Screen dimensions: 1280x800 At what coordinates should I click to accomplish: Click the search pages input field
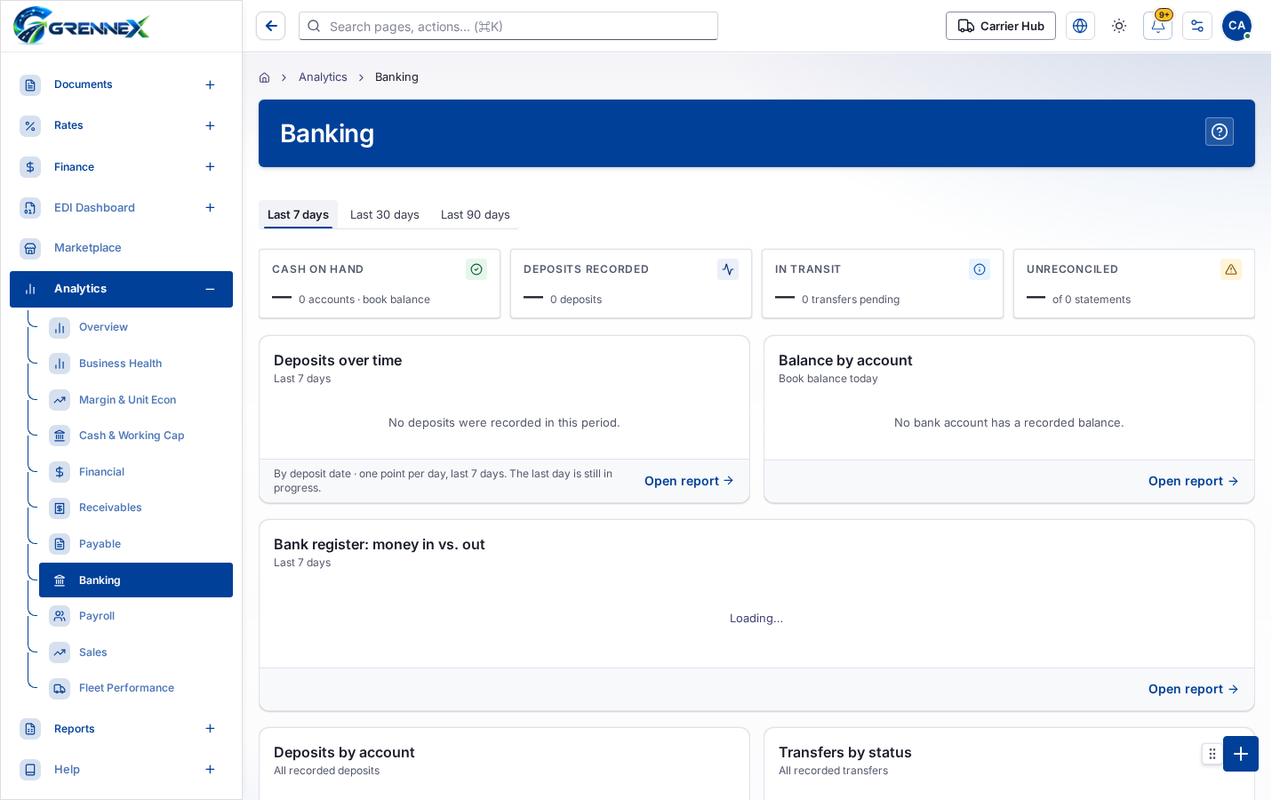[x=508, y=26]
